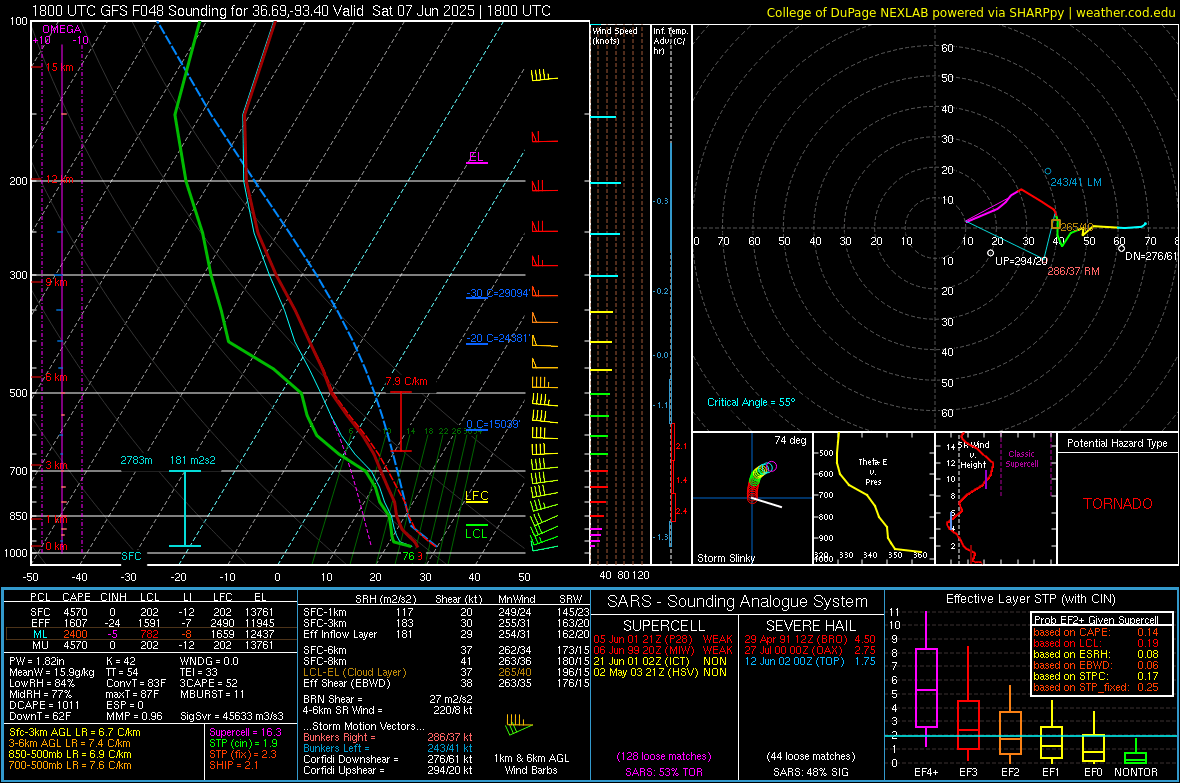Click the '181 m2s2' inflow layer label
This screenshot has height=783, width=1180.
[x=193, y=460]
